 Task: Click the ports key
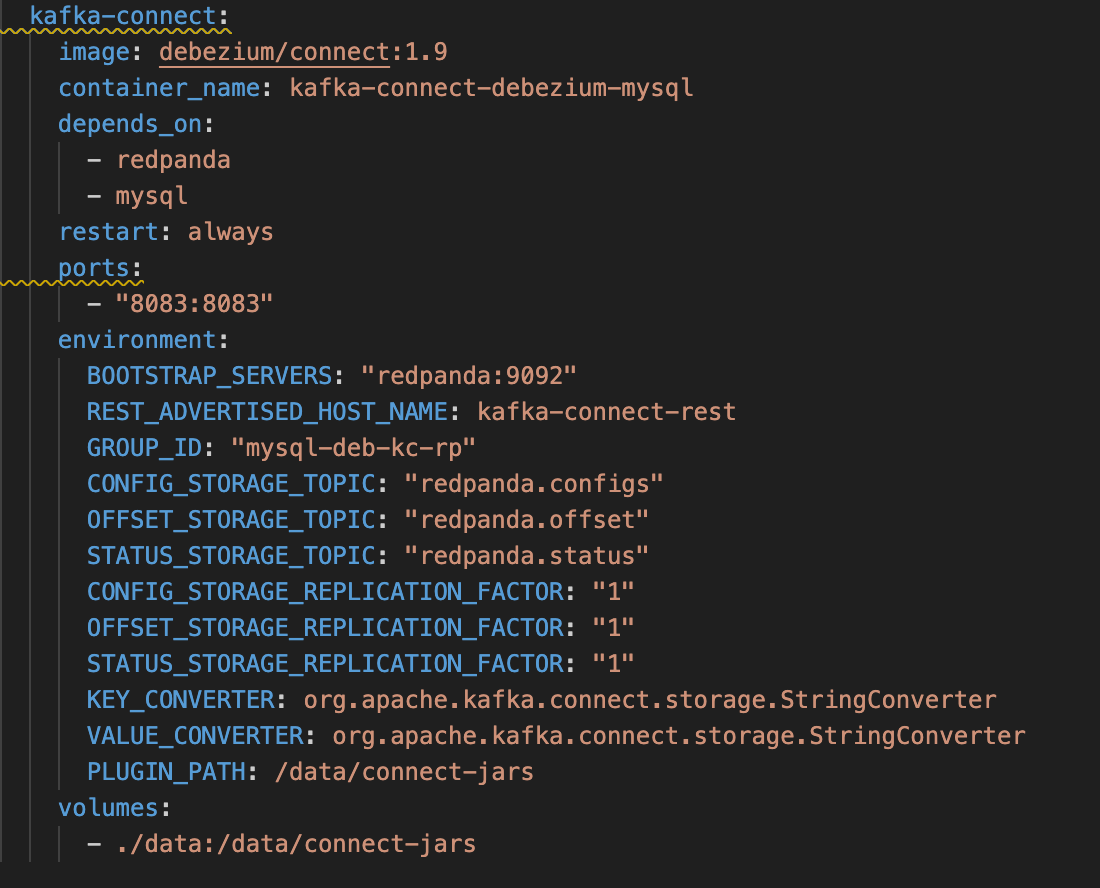pos(94,268)
